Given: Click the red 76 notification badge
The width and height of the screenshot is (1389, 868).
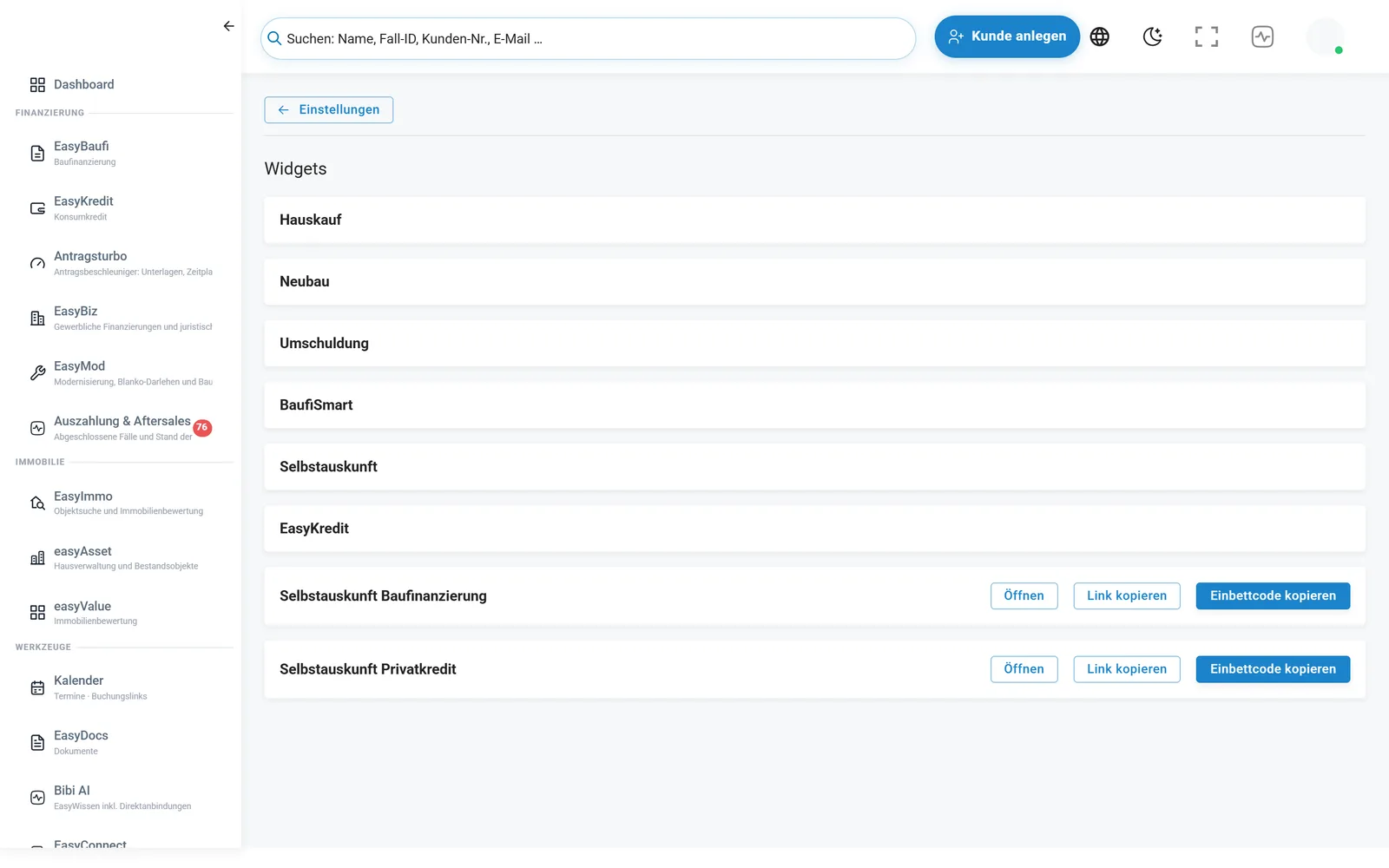Looking at the screenshot, I should click(x=202, y=427).
